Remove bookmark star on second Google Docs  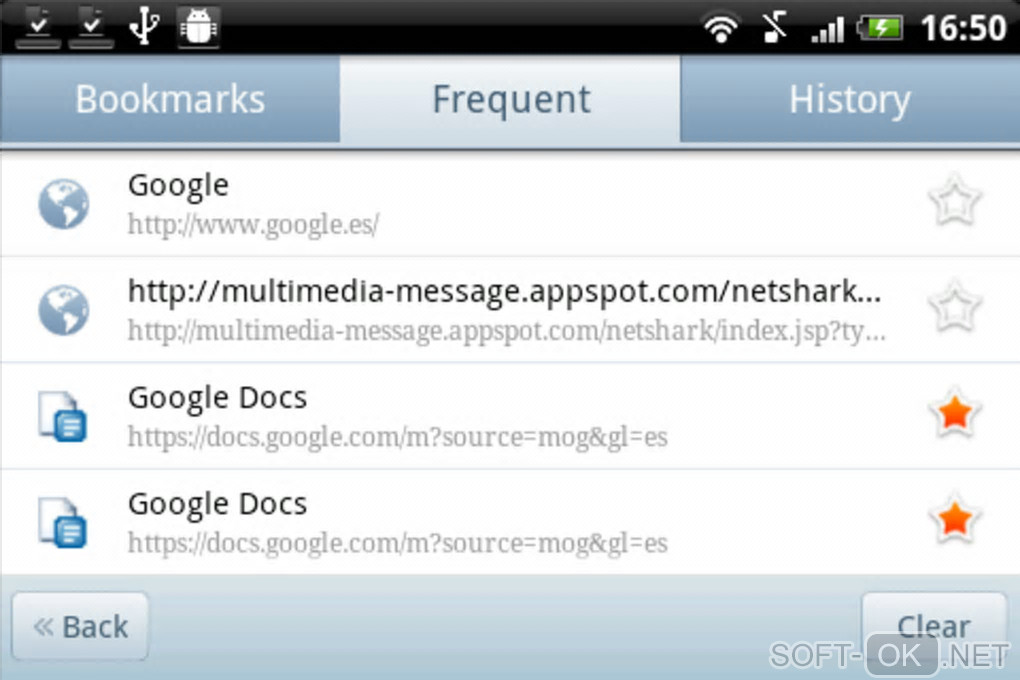click(x=954, y=519)
